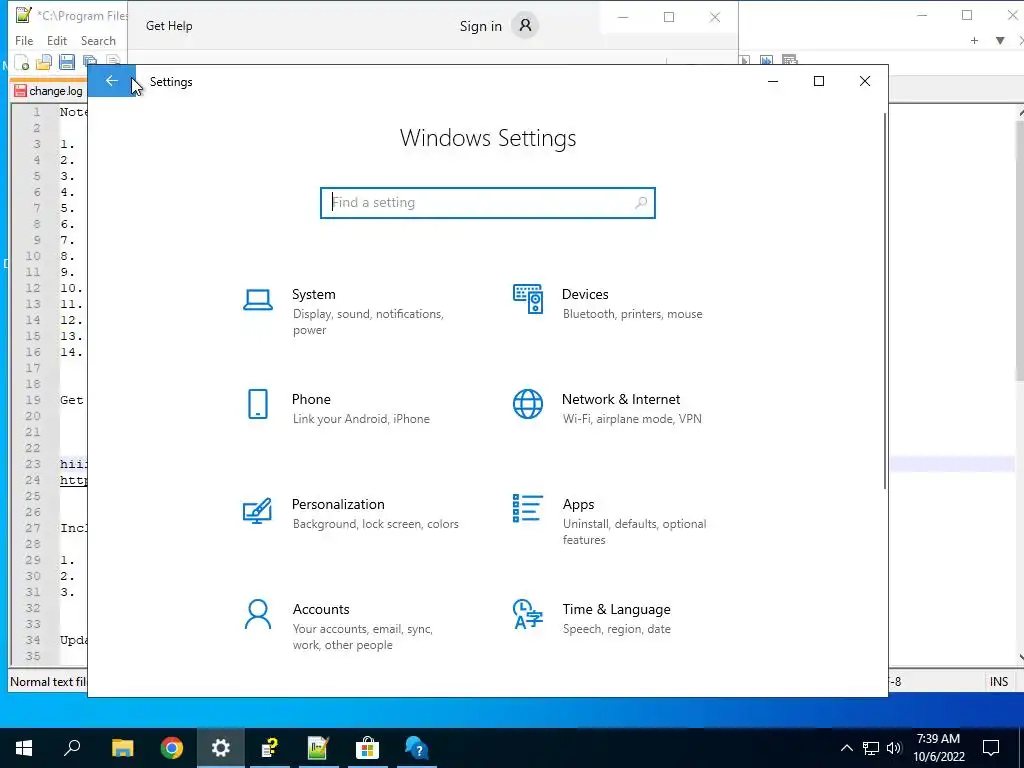Click Notepad++ Save All toolbar icon
1024x768 pixels.
coord(89,63)
